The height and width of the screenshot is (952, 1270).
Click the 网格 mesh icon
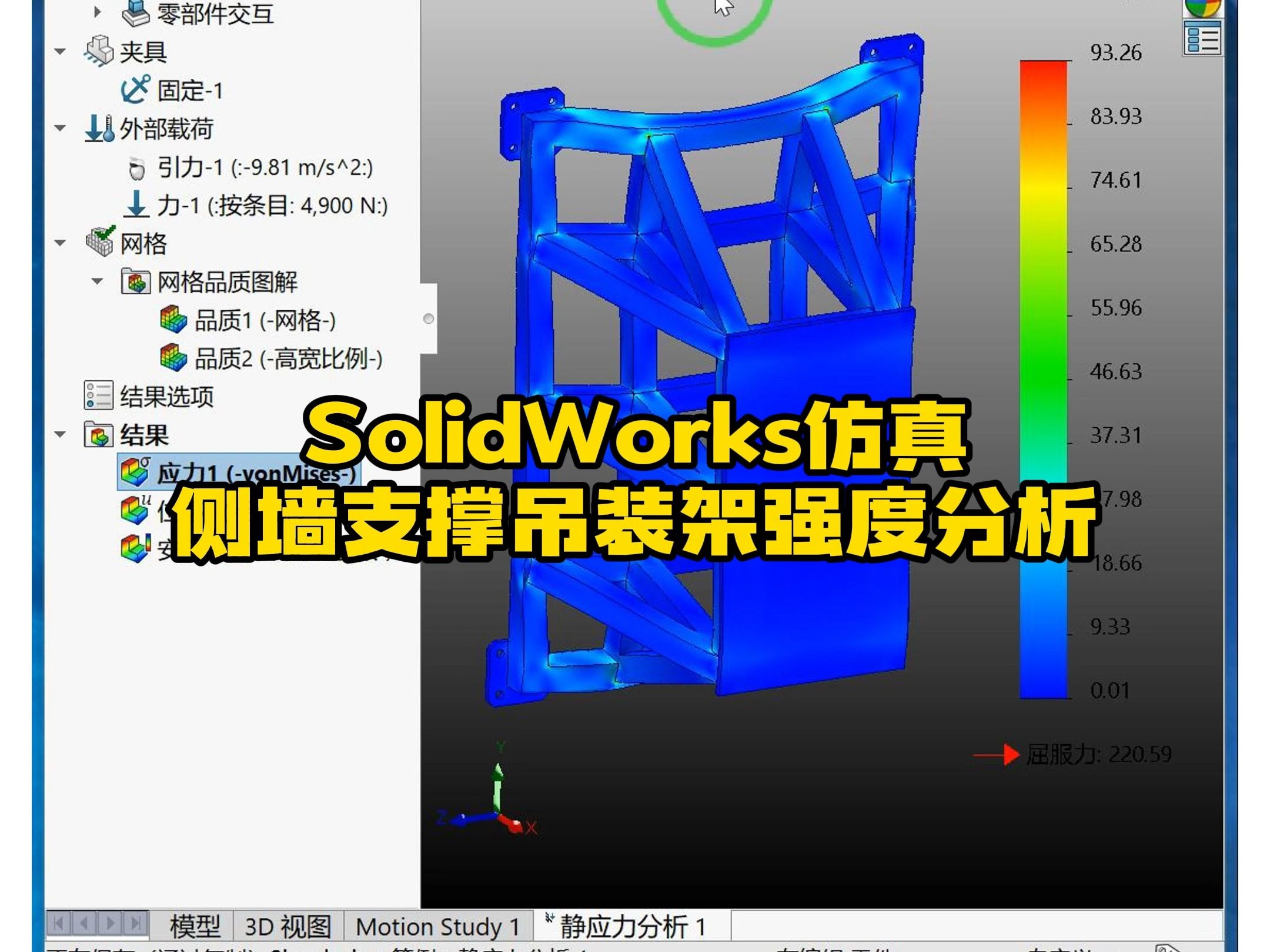tap(100, 242)
